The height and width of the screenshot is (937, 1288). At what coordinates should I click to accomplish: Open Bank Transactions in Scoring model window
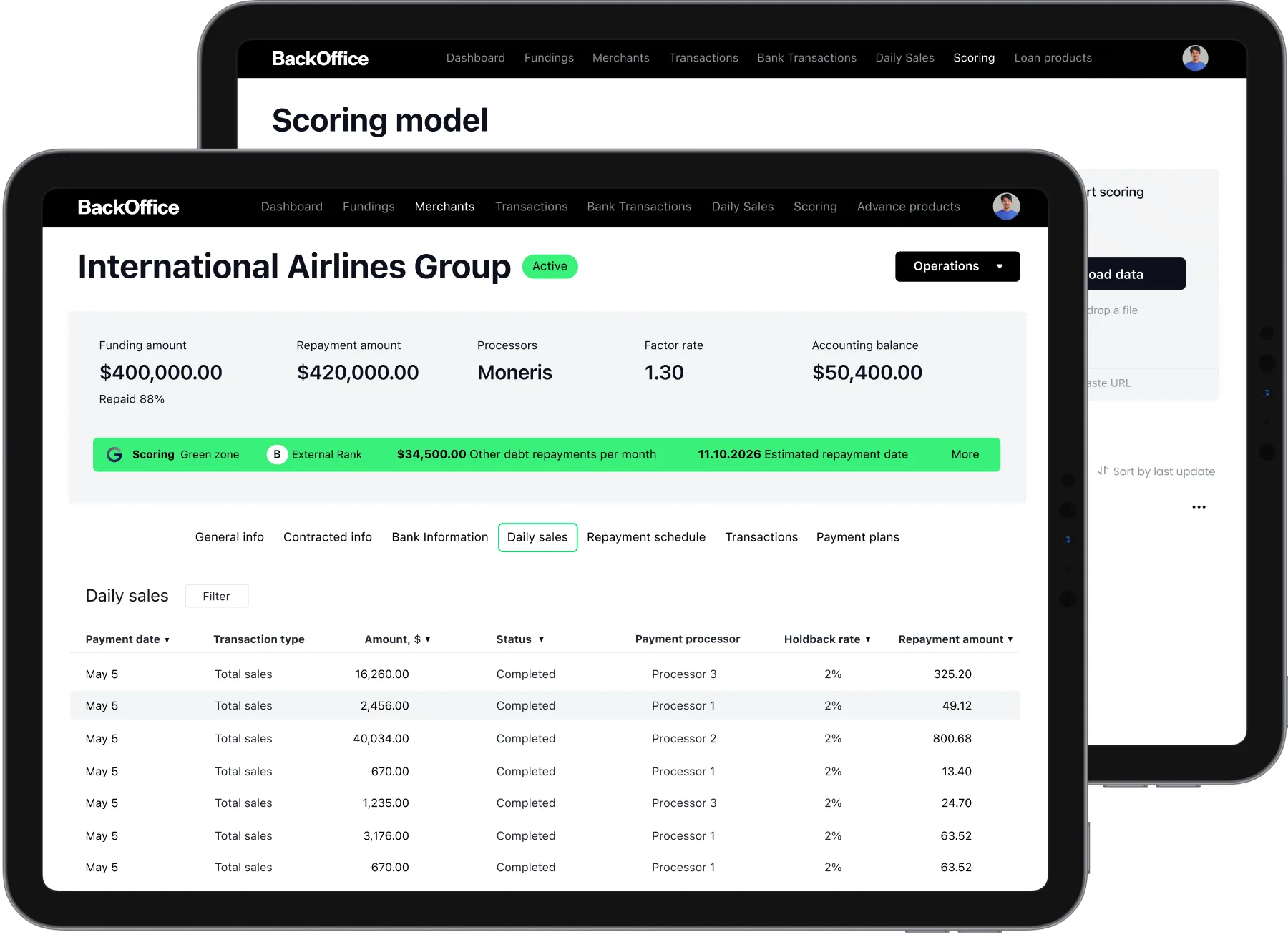click(x=806, y=58)
